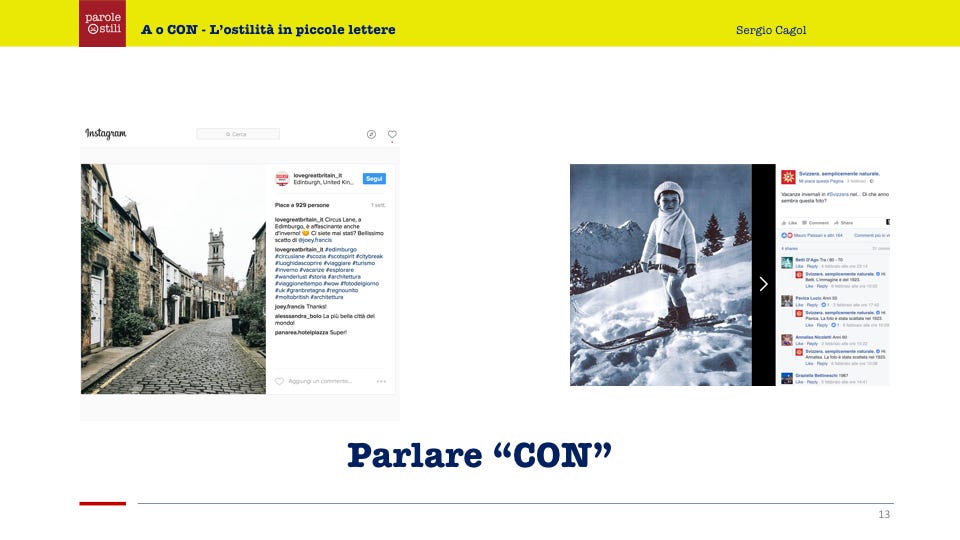Click the 4 shares link
The width and height of the screenshot is (960, 540).
click(x=789, y=248)
